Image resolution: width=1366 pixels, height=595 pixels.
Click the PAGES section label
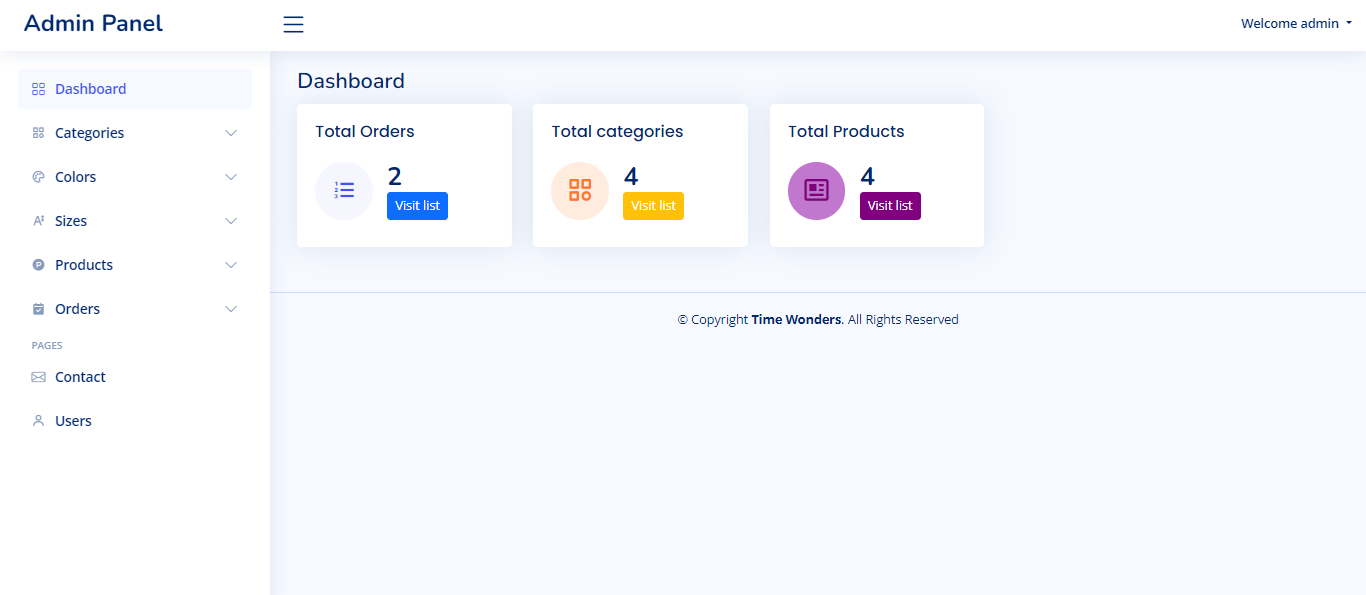(47, 345)
